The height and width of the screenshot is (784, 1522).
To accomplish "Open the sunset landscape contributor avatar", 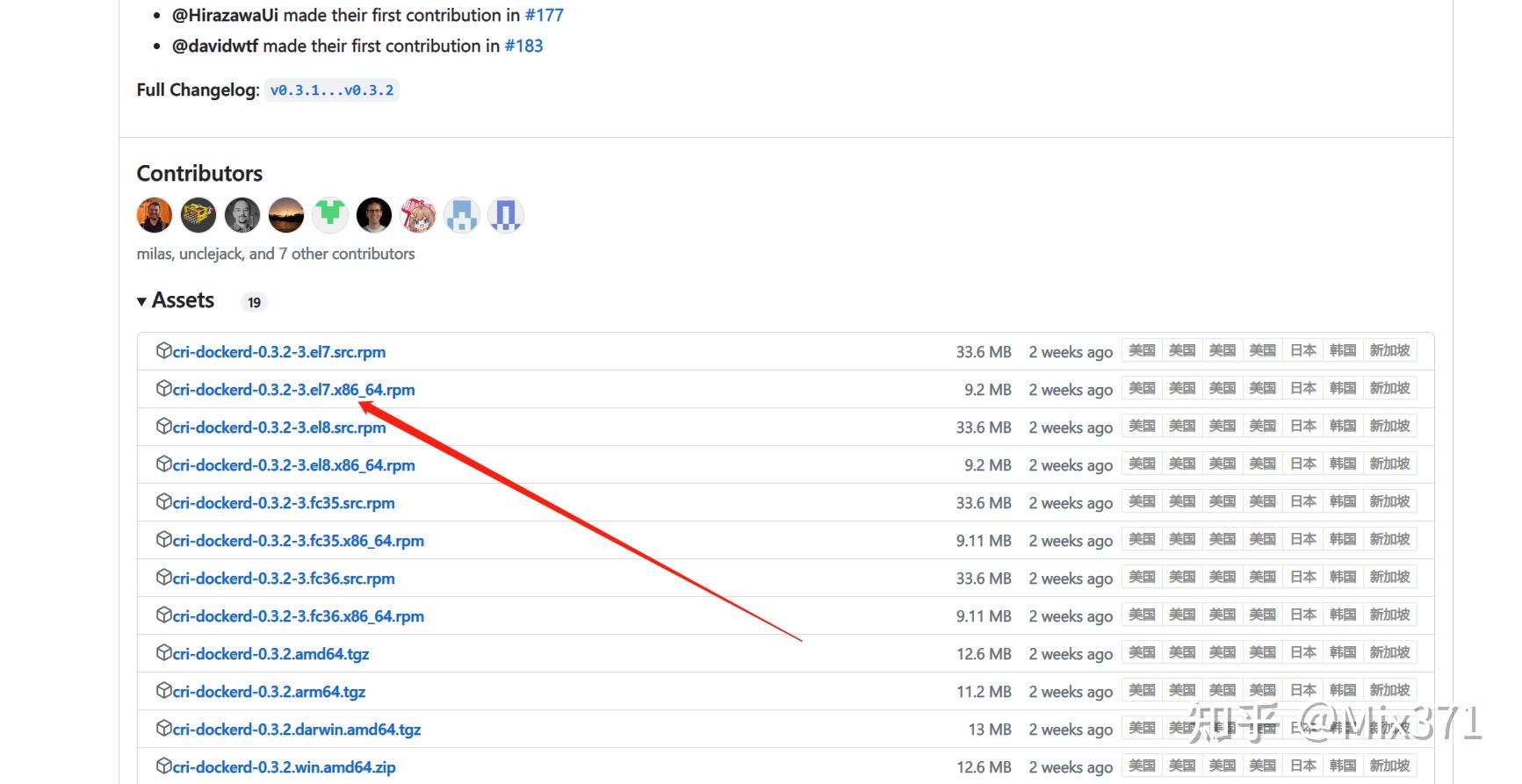I will point(286,215).
